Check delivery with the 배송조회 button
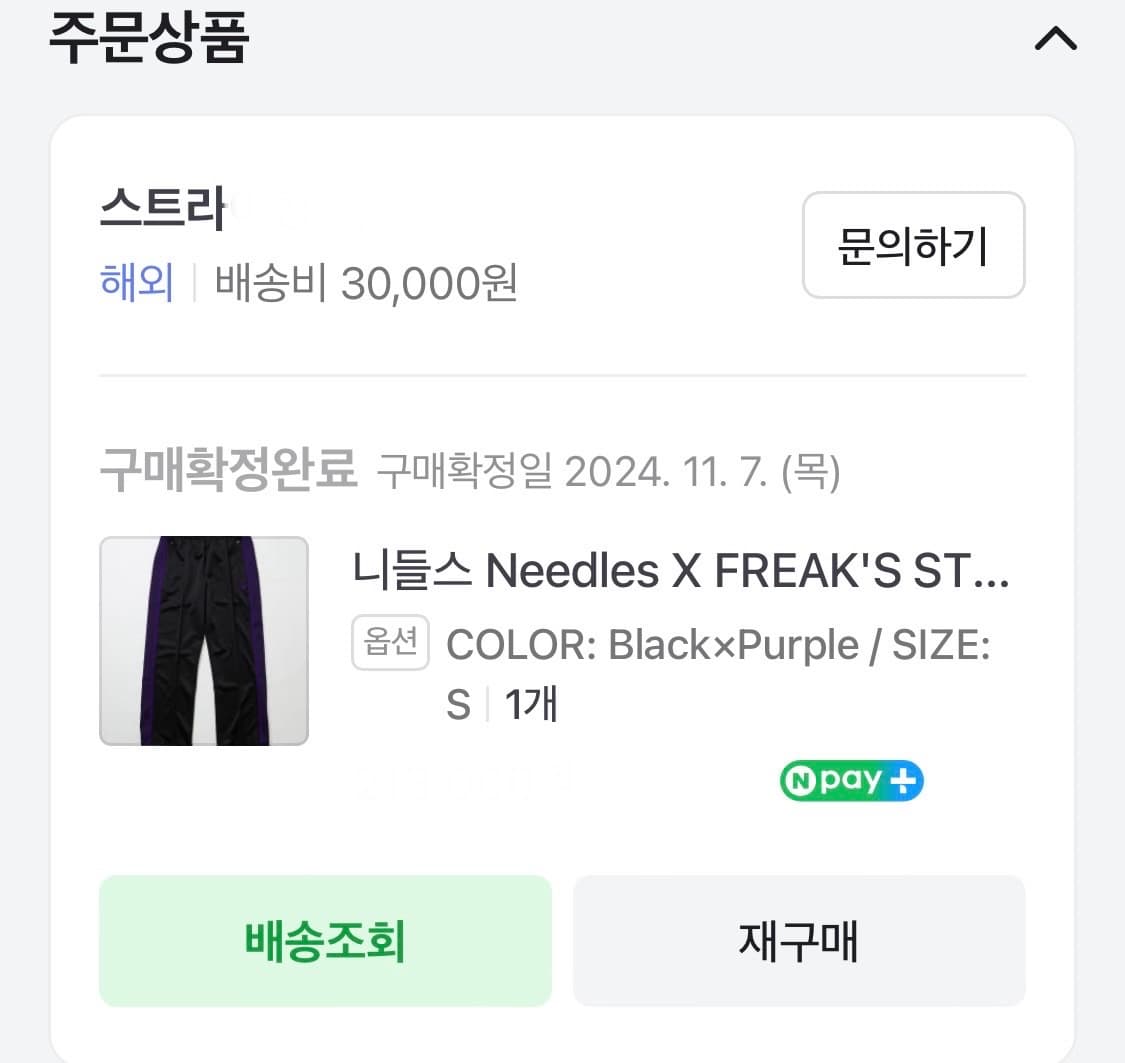1125x1063 pixels. (x=325, y=941)
